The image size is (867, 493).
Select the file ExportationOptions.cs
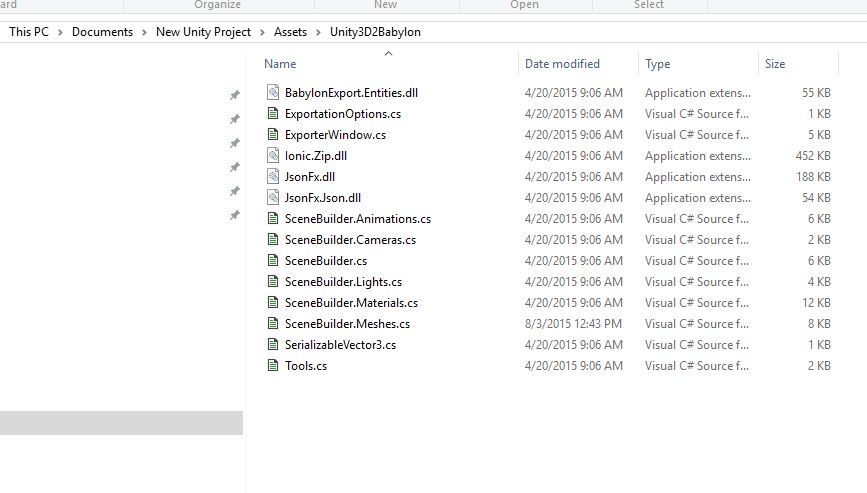[343, 114]
